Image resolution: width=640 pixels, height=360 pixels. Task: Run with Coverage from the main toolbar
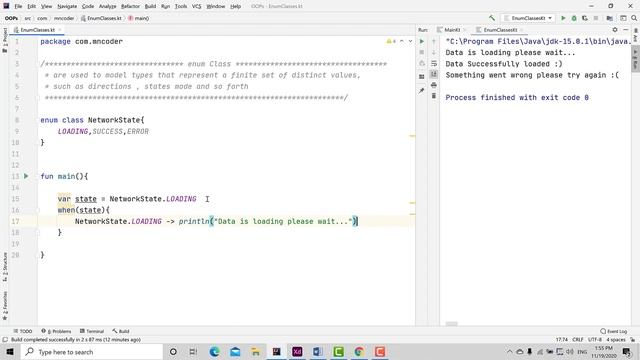tap(584, 18)
